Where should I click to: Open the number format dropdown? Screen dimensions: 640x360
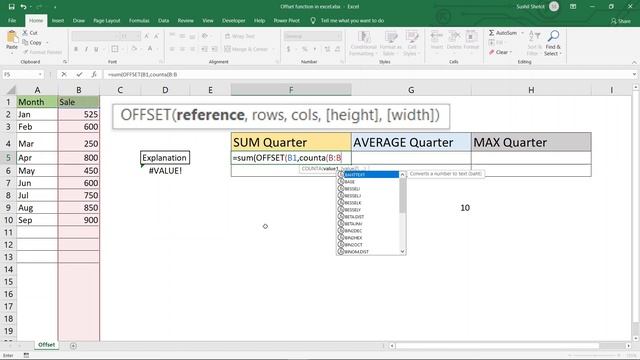click(x=338, y=36)
